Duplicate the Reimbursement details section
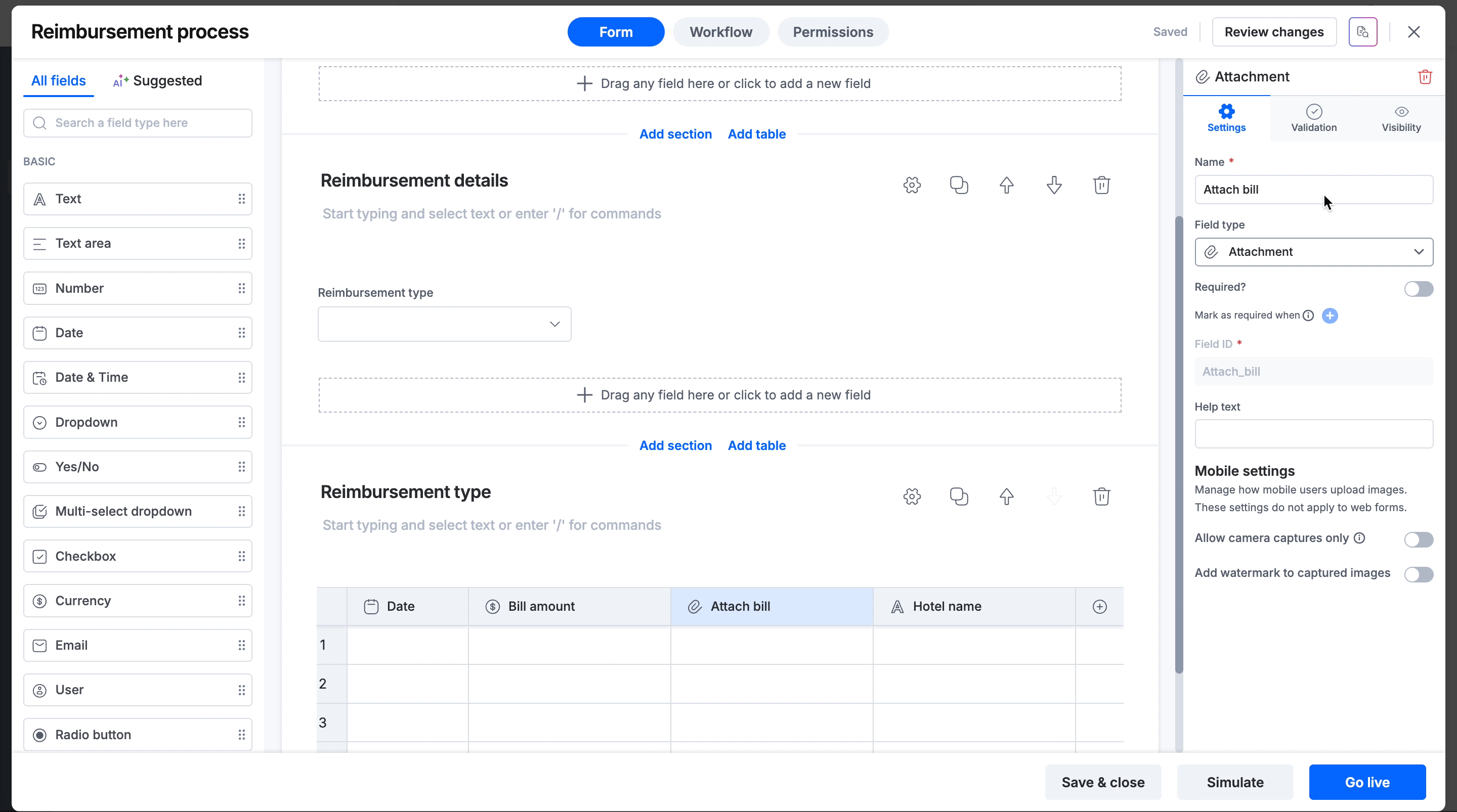This screenshot has height=812, width=1457. pos(959,185)
